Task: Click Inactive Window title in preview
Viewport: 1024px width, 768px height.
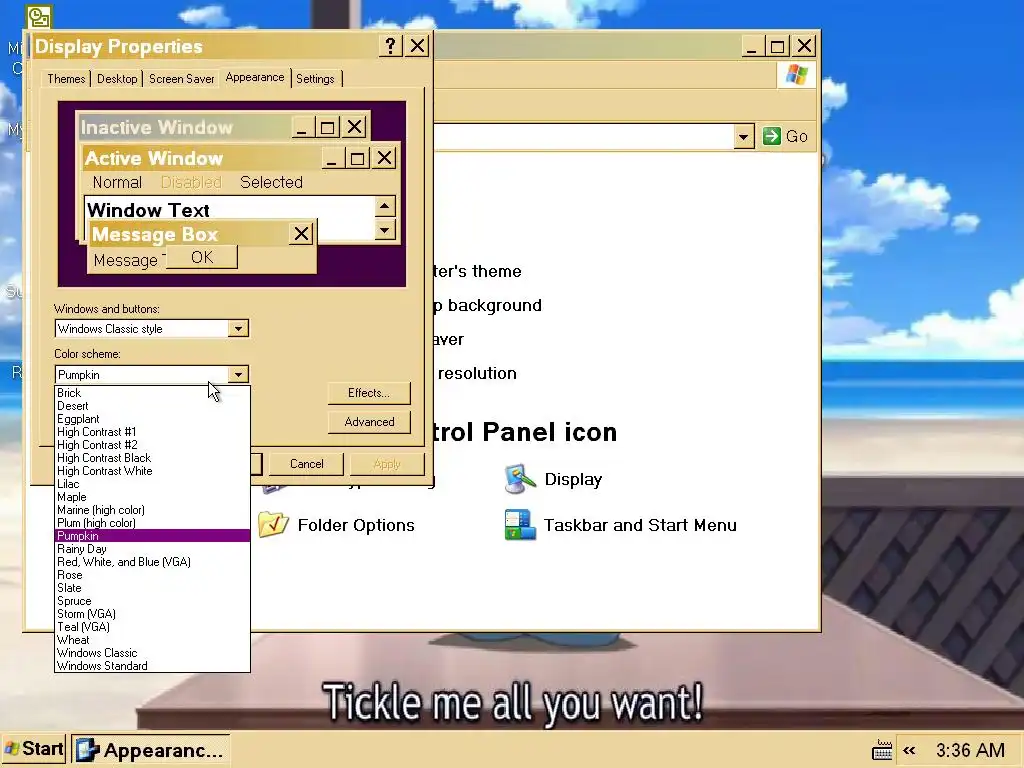Action: tap(157, 127)
